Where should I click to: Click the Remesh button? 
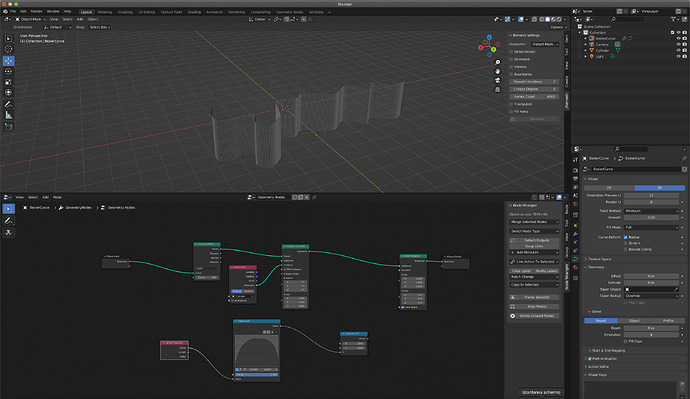click(534, 119)
